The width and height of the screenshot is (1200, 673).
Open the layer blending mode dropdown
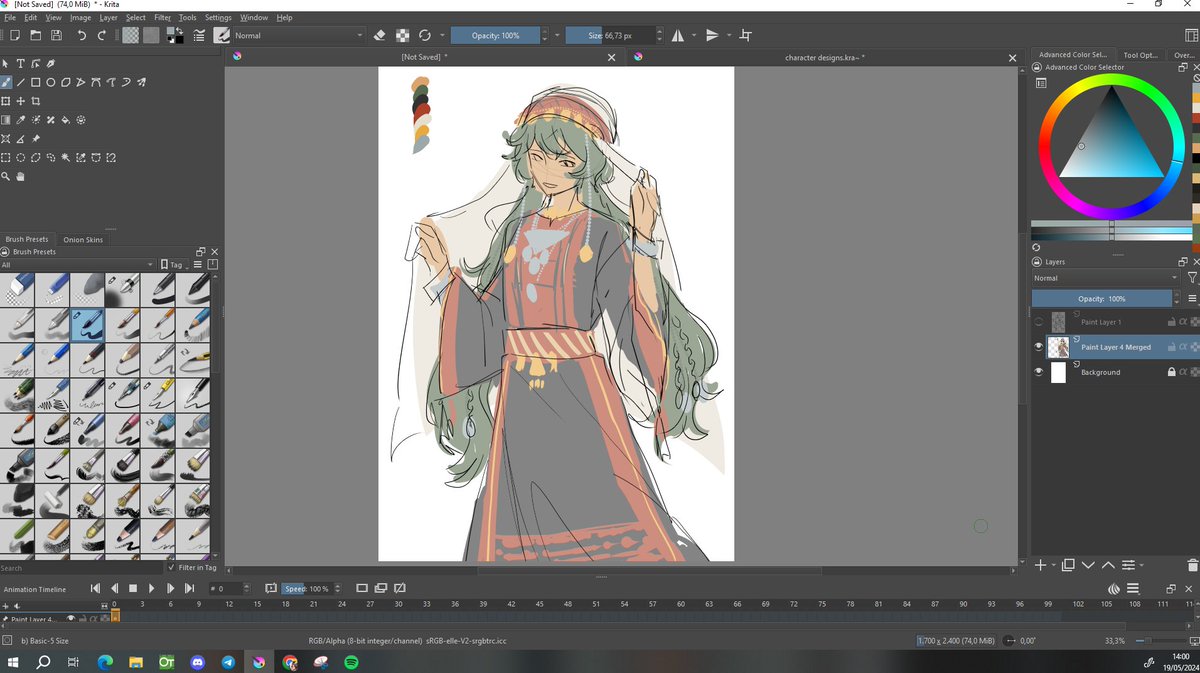tap(1105, 278)
